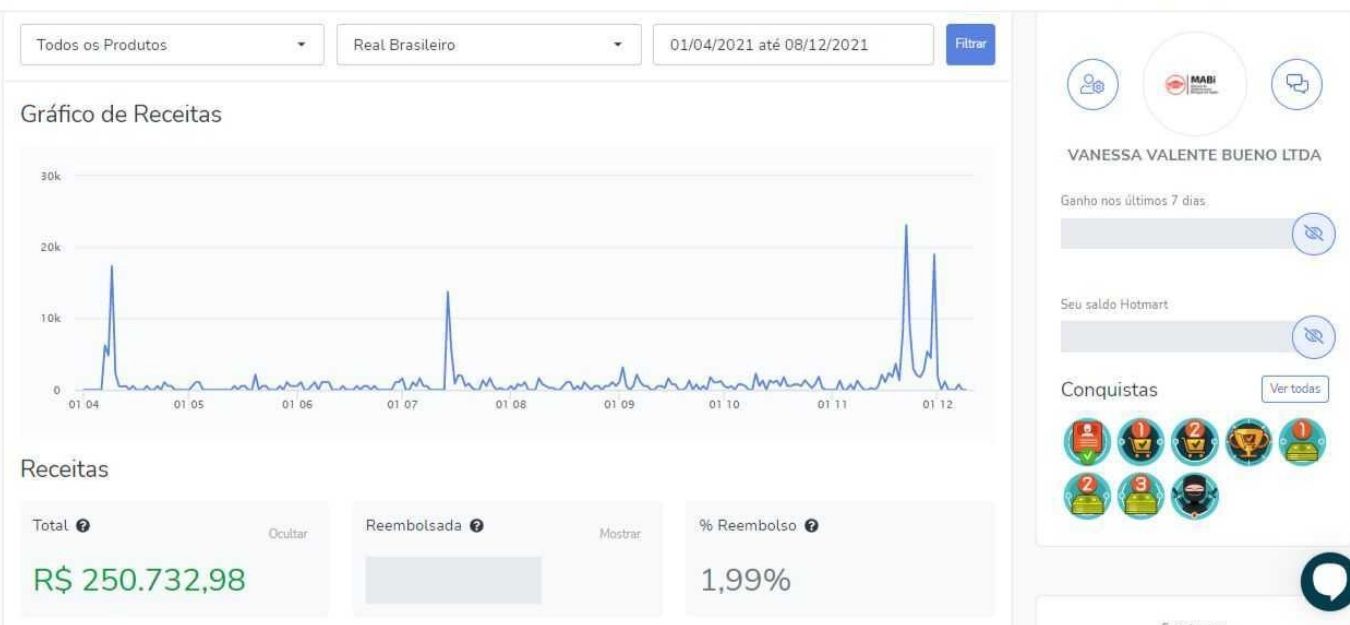Open the Real Brasileiro currency dropdown
This screenshot has height=625, width=1350.
[x=488, y=45]
